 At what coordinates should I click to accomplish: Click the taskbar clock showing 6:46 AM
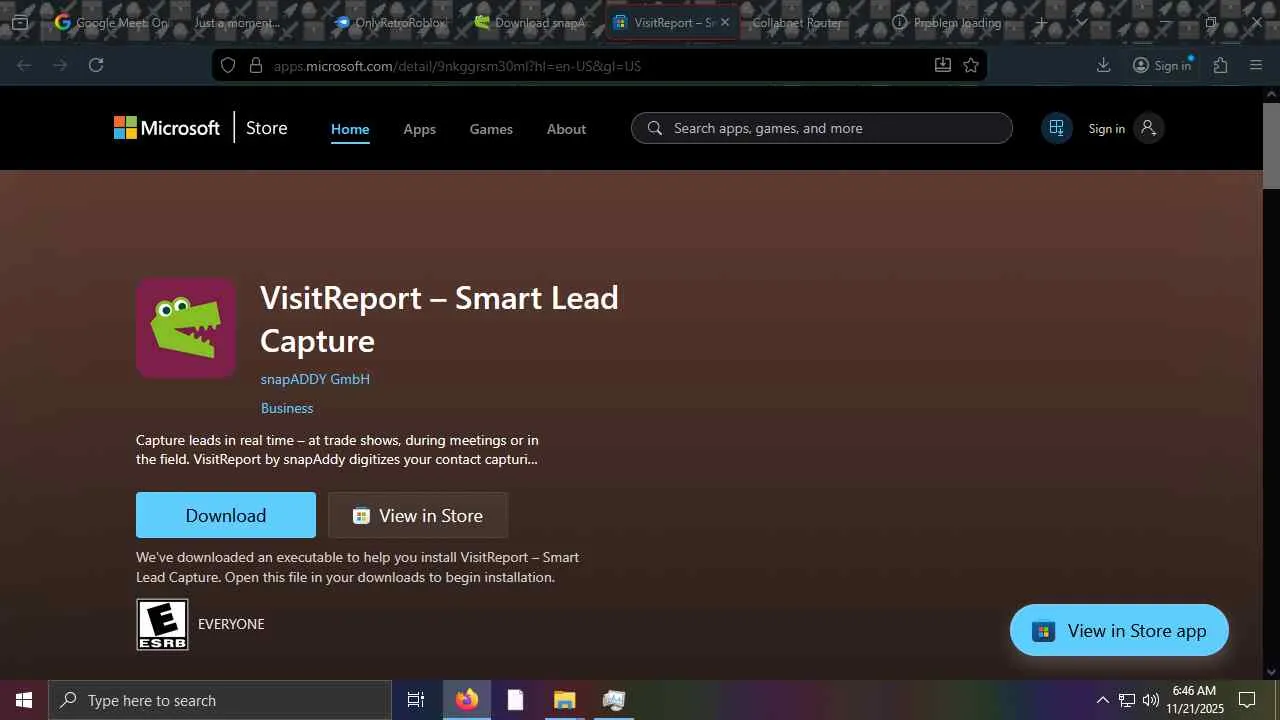point(1194,700)
